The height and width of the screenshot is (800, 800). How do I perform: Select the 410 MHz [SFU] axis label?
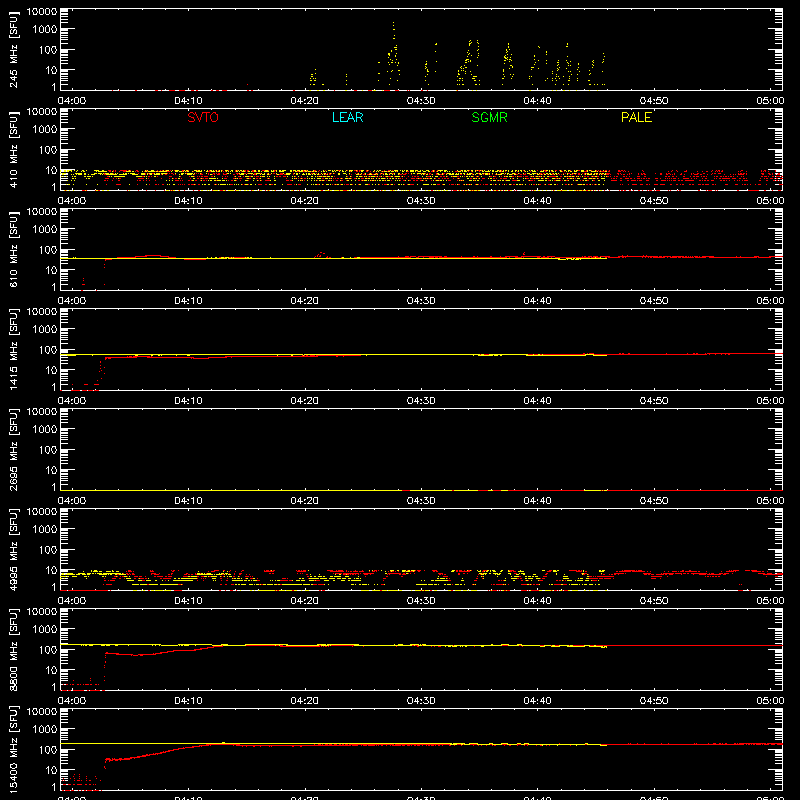coord(13,149)
